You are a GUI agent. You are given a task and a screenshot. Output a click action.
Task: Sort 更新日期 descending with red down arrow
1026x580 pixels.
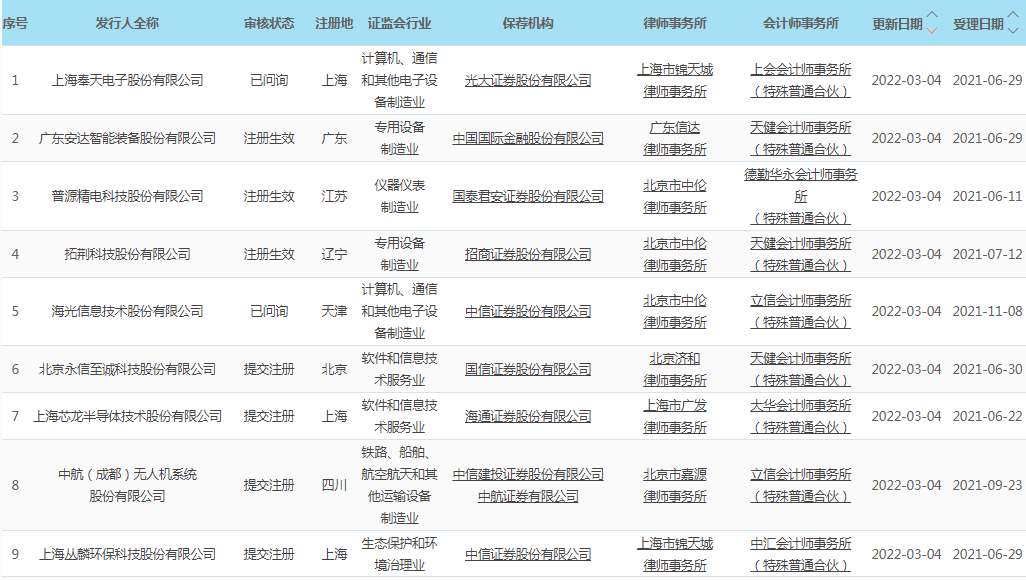click(x=932, y=30)
